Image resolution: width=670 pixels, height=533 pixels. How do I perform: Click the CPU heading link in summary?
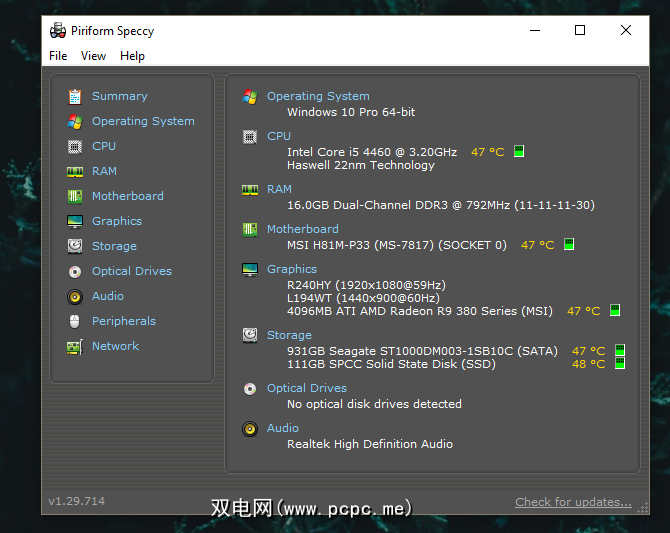[x=279, y=136]
